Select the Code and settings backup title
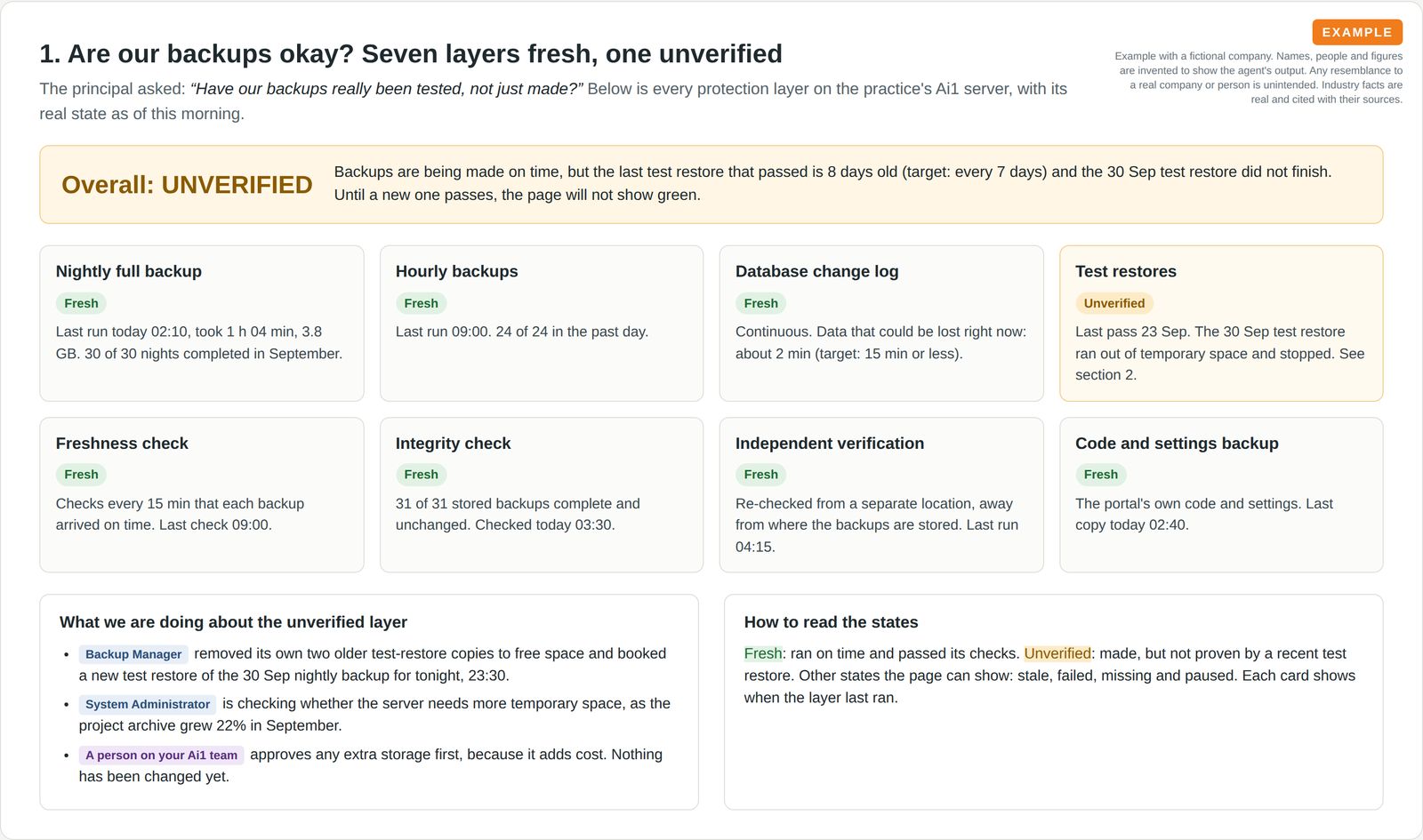The width and height of the screenshot is (1423, 840). pyautogui.click(x=1177, y=443)
